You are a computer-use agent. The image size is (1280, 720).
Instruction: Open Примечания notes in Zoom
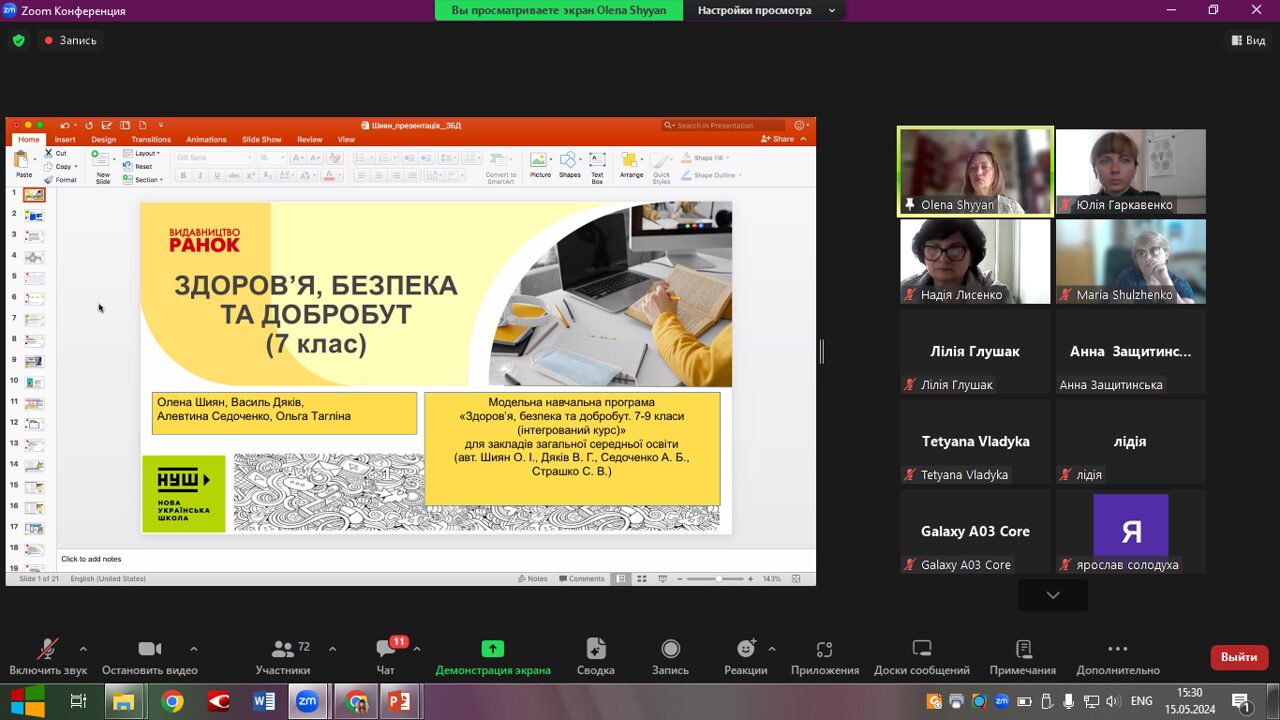coord(1023,657)
